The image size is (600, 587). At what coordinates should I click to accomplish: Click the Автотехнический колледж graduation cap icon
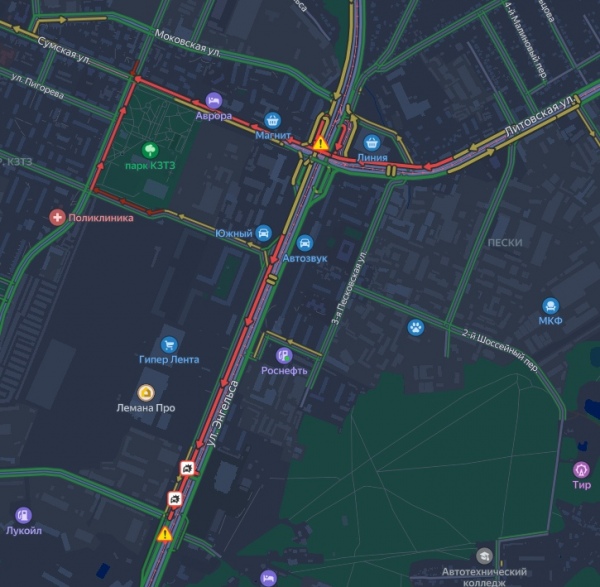click(484, 556)
